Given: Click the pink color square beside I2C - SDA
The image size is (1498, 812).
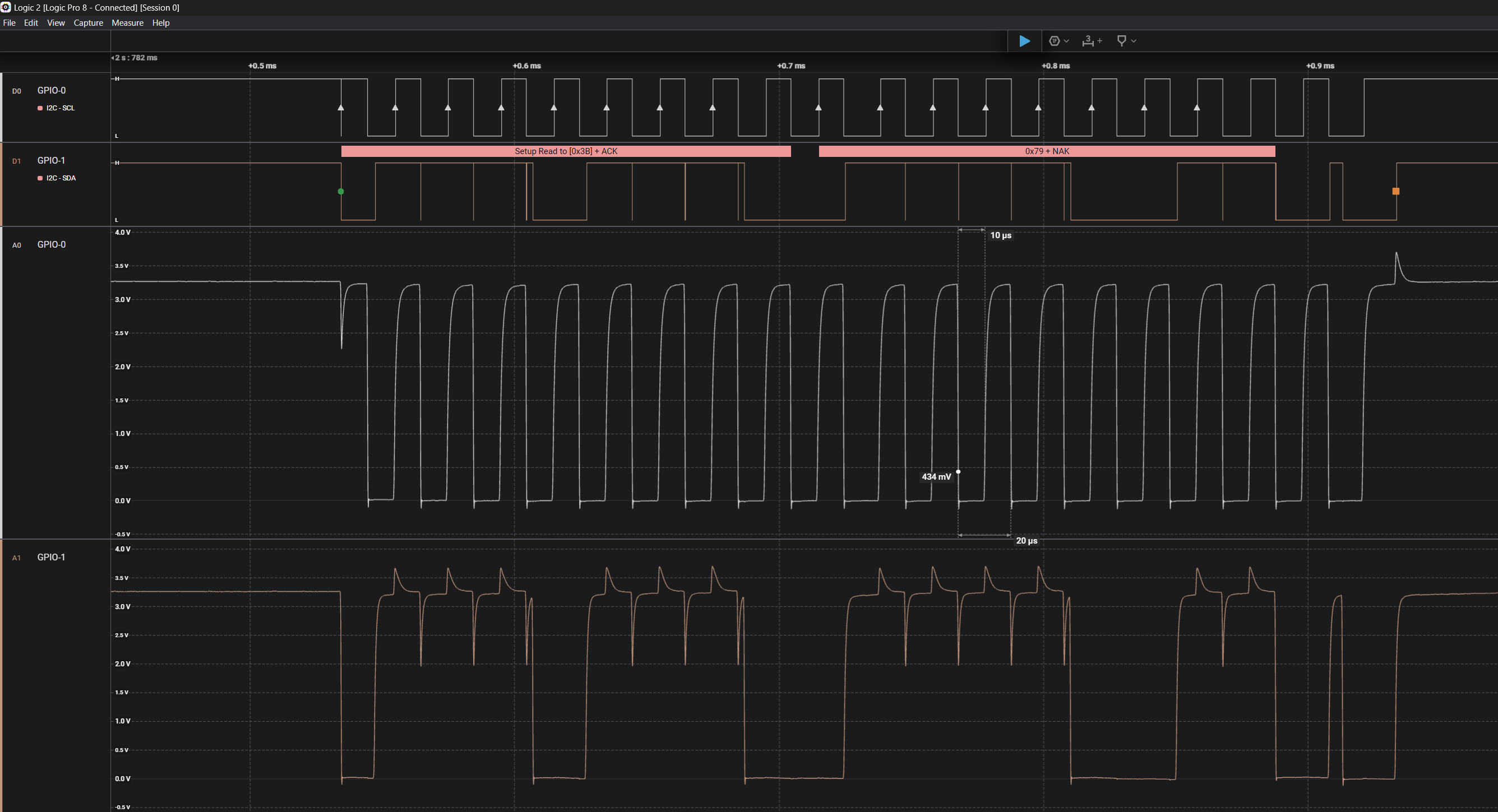Looking at the screenshot, I should [x=40, y=178].
